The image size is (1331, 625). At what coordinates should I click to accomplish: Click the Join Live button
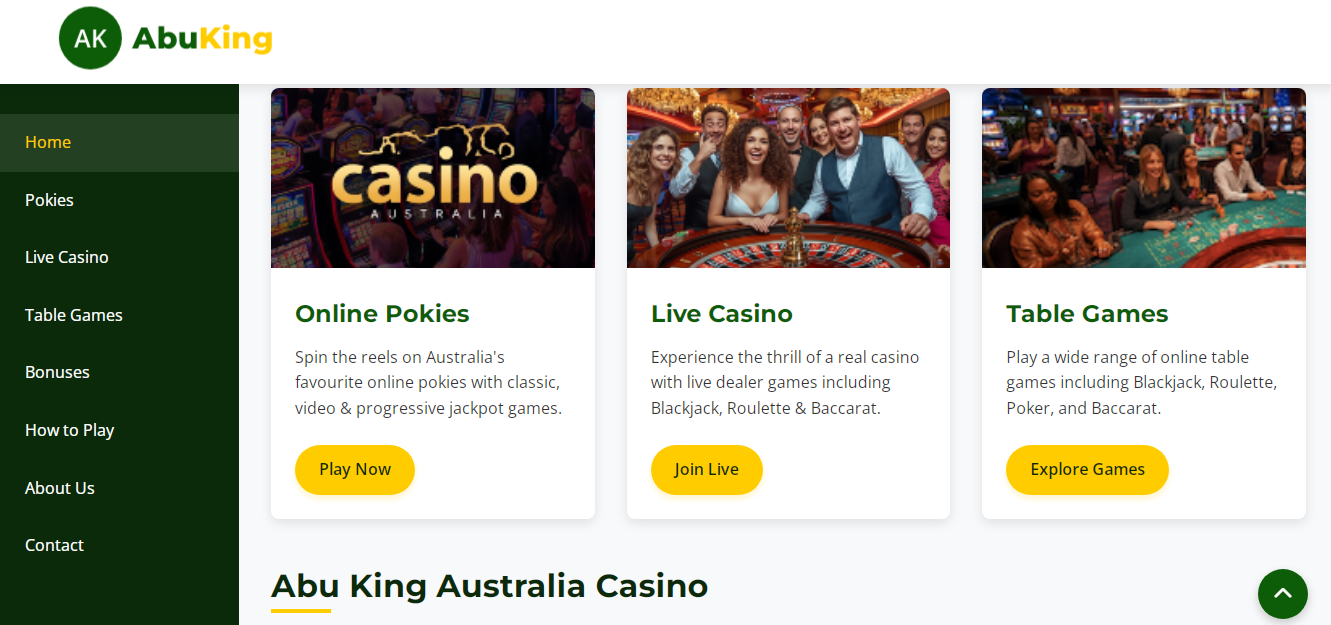pos(706,469)
